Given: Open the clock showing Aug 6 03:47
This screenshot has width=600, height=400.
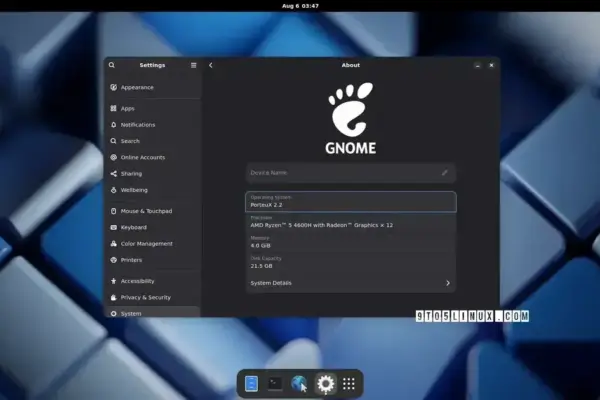Looking at the screenshot, I should (x=300, y=6).
